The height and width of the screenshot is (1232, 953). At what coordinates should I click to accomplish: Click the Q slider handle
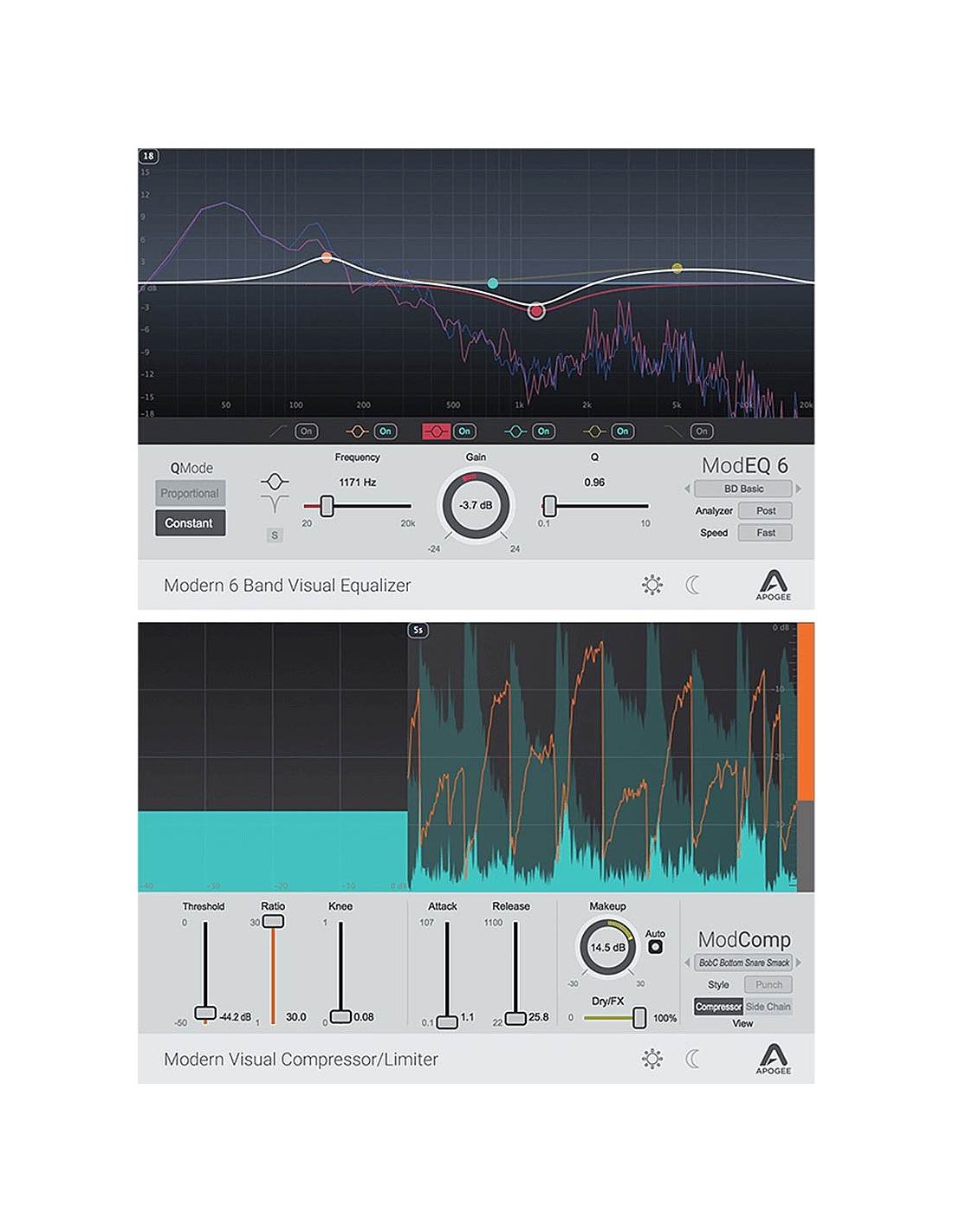tap(548, 506)
